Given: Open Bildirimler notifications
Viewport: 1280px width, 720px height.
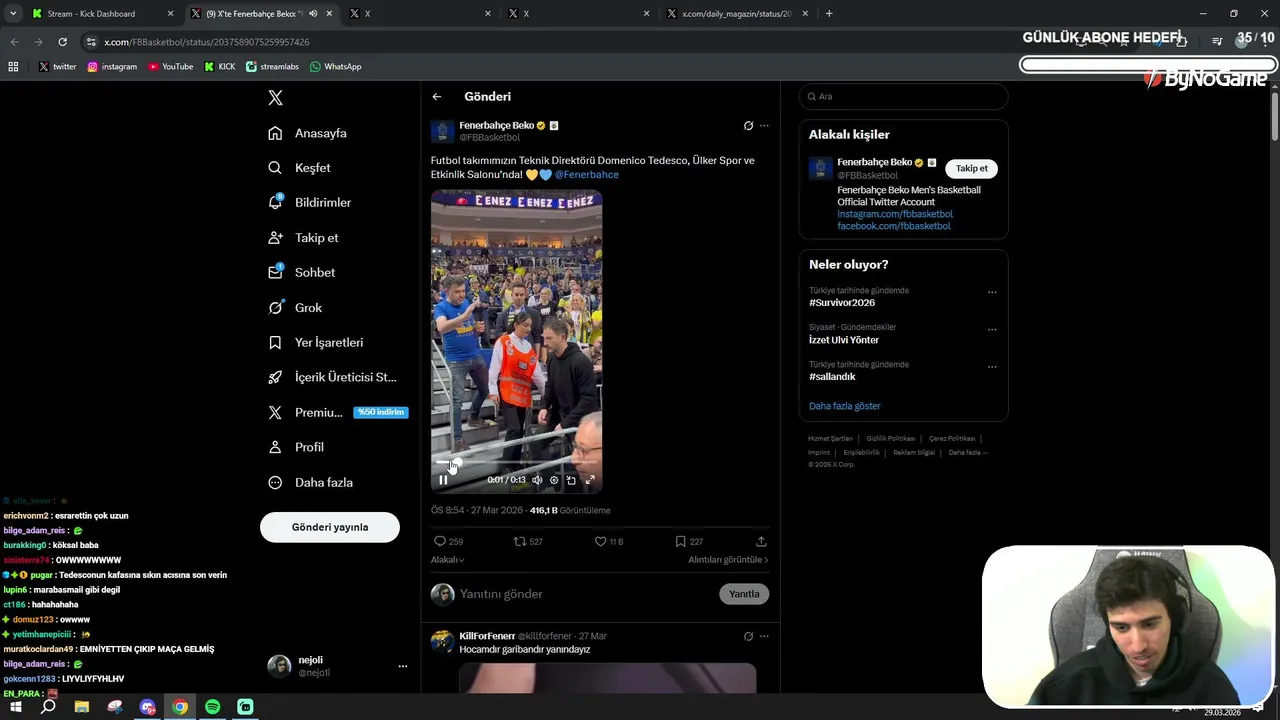Looking at the screenshot, I should [310, 203].
